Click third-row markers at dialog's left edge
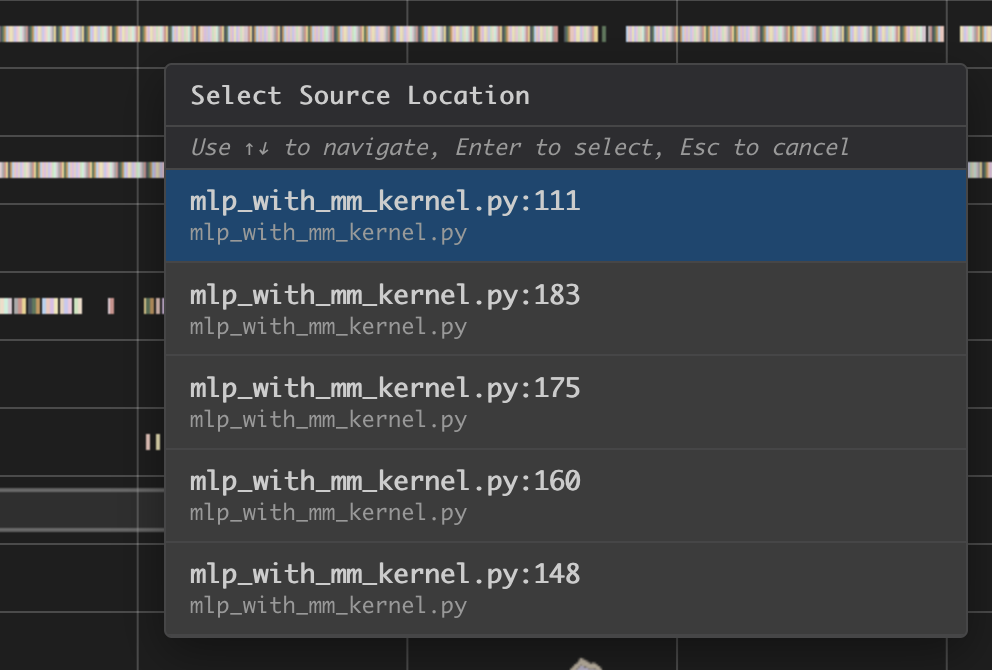This screenshot has width=992, height=670. coord(153,306)
